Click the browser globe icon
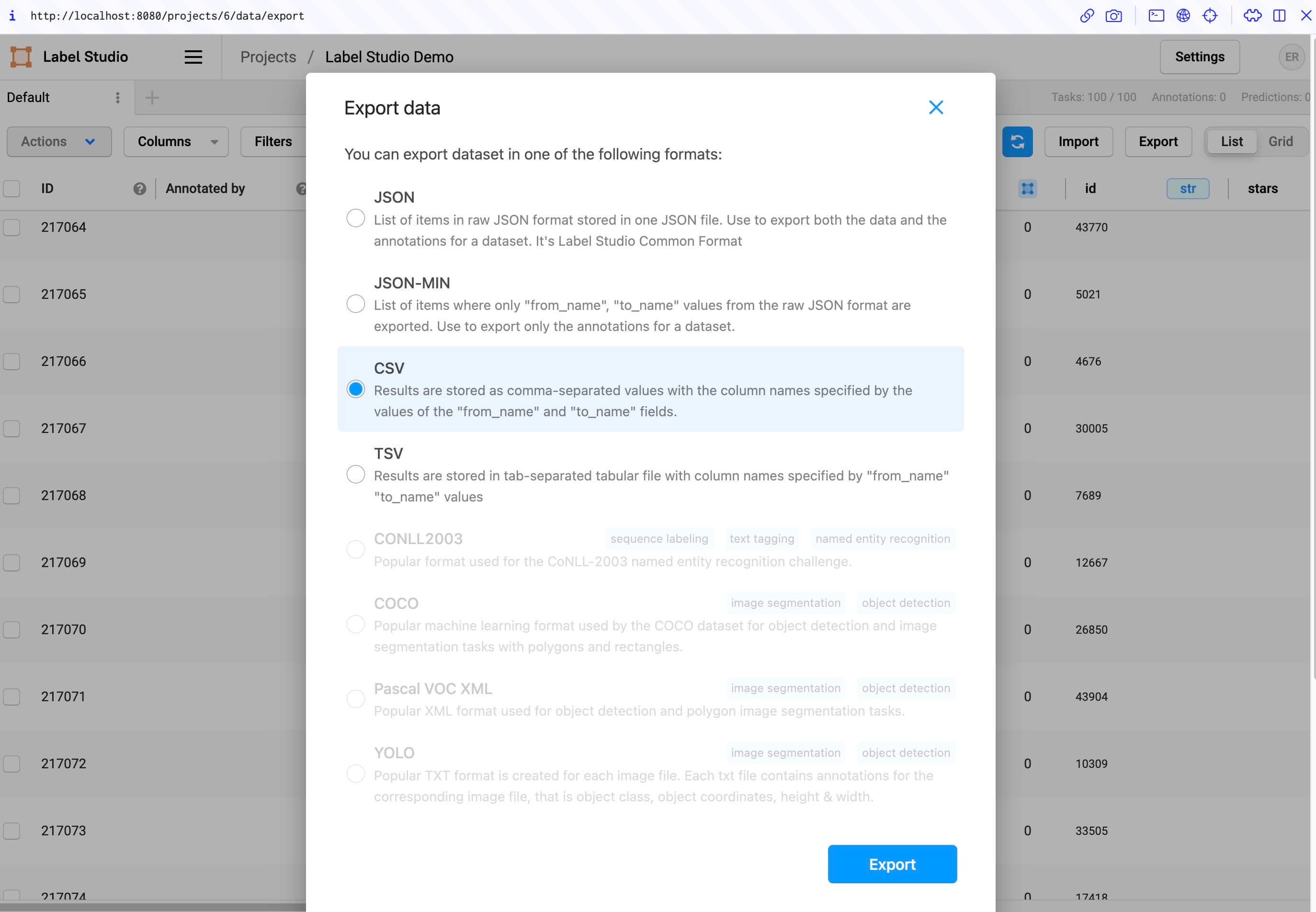Viewport: 1316px width, 912px height. [1183, 16]
